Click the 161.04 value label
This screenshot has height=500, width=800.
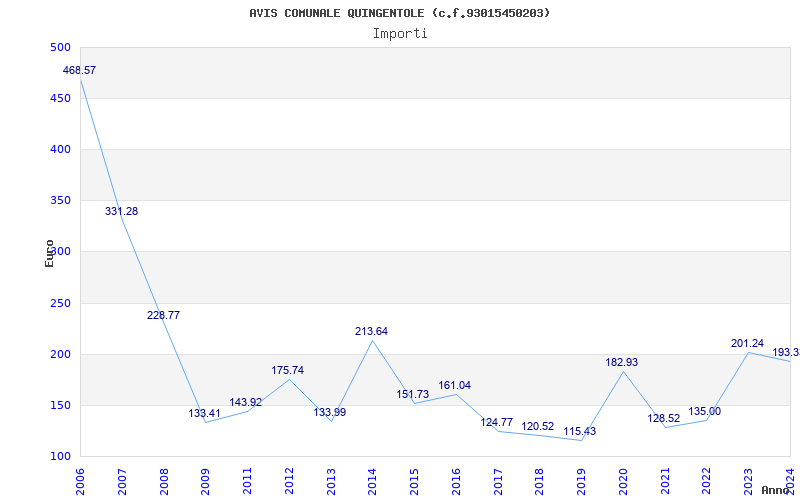[x=455, y=386]
